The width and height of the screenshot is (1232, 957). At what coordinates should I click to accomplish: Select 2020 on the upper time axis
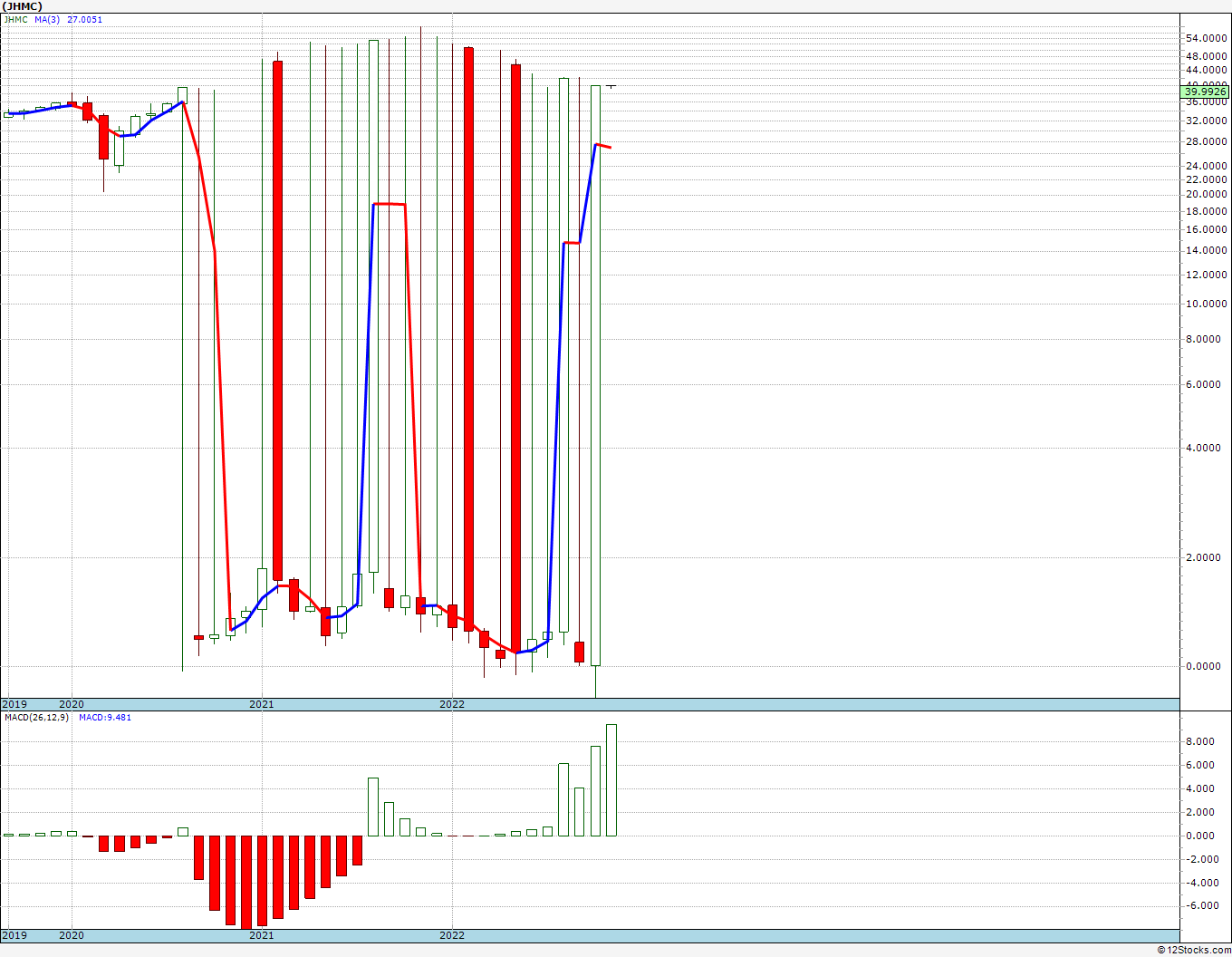tap(71, 704)
